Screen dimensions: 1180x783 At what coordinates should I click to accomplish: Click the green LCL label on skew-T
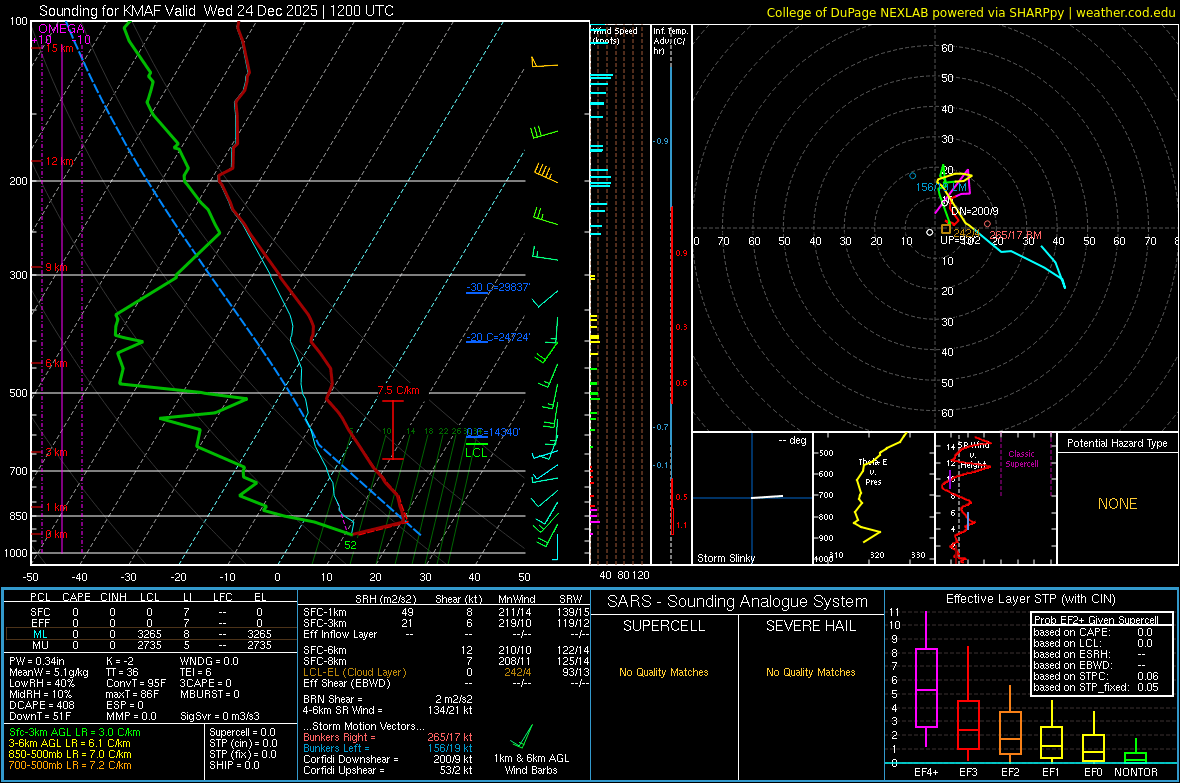click(x=476, y=452)
